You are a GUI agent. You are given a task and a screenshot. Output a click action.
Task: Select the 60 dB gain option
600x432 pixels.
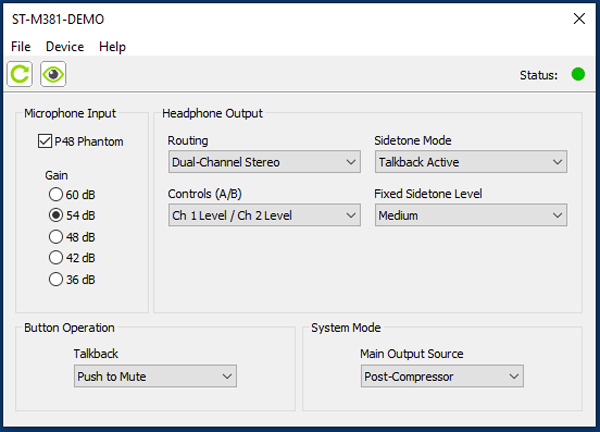56,193
